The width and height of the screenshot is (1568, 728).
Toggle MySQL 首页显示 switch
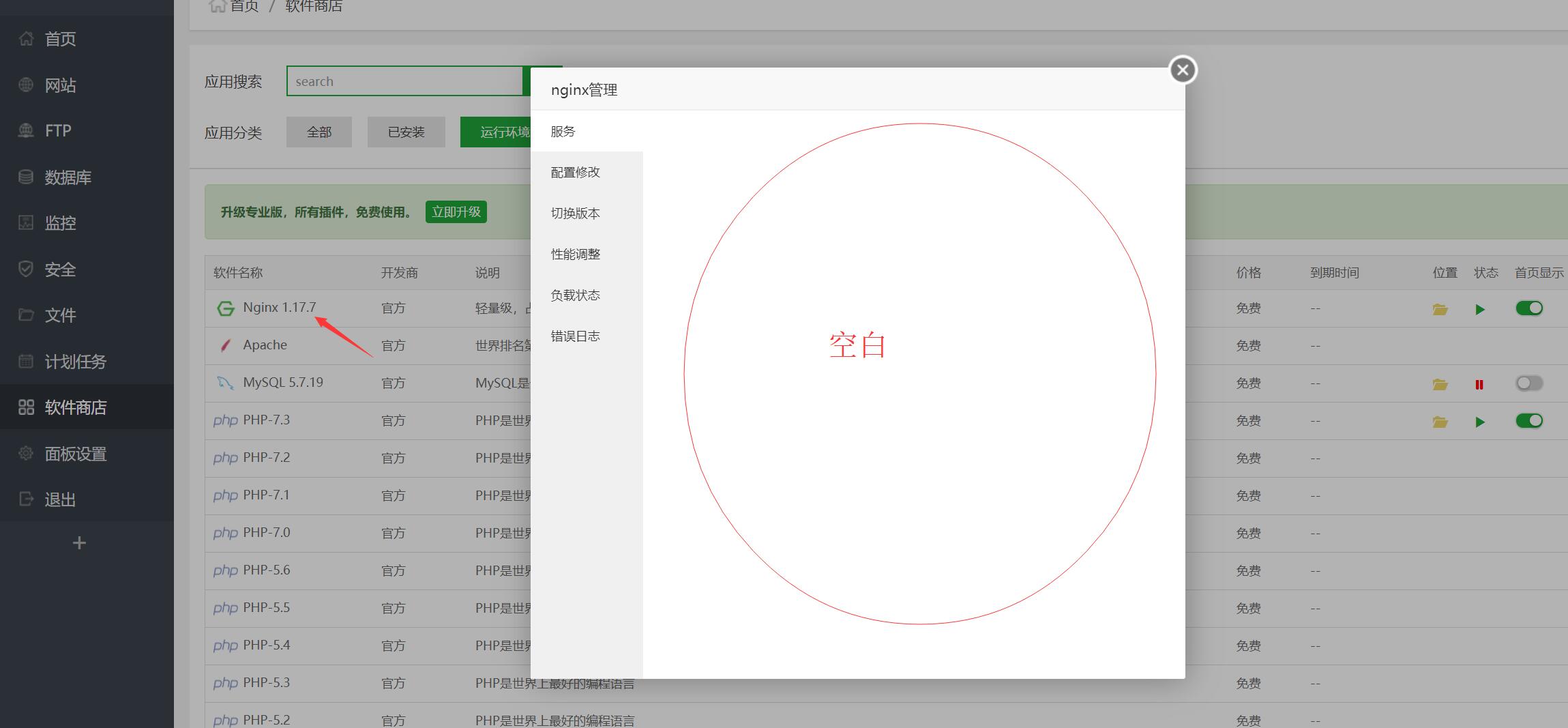pos(1529,383)
